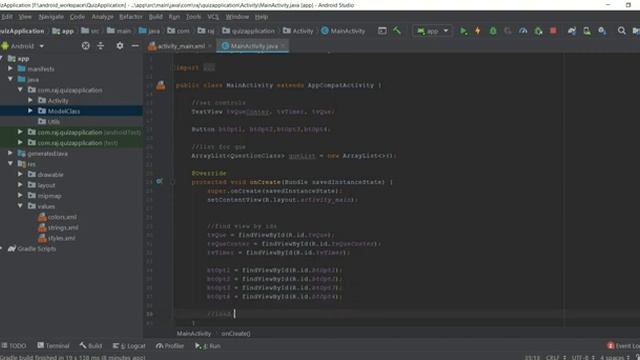Click the class gutter icon beside MainActivity declaration
Viewport: 640px width, 360px height.
pos(161,85)
